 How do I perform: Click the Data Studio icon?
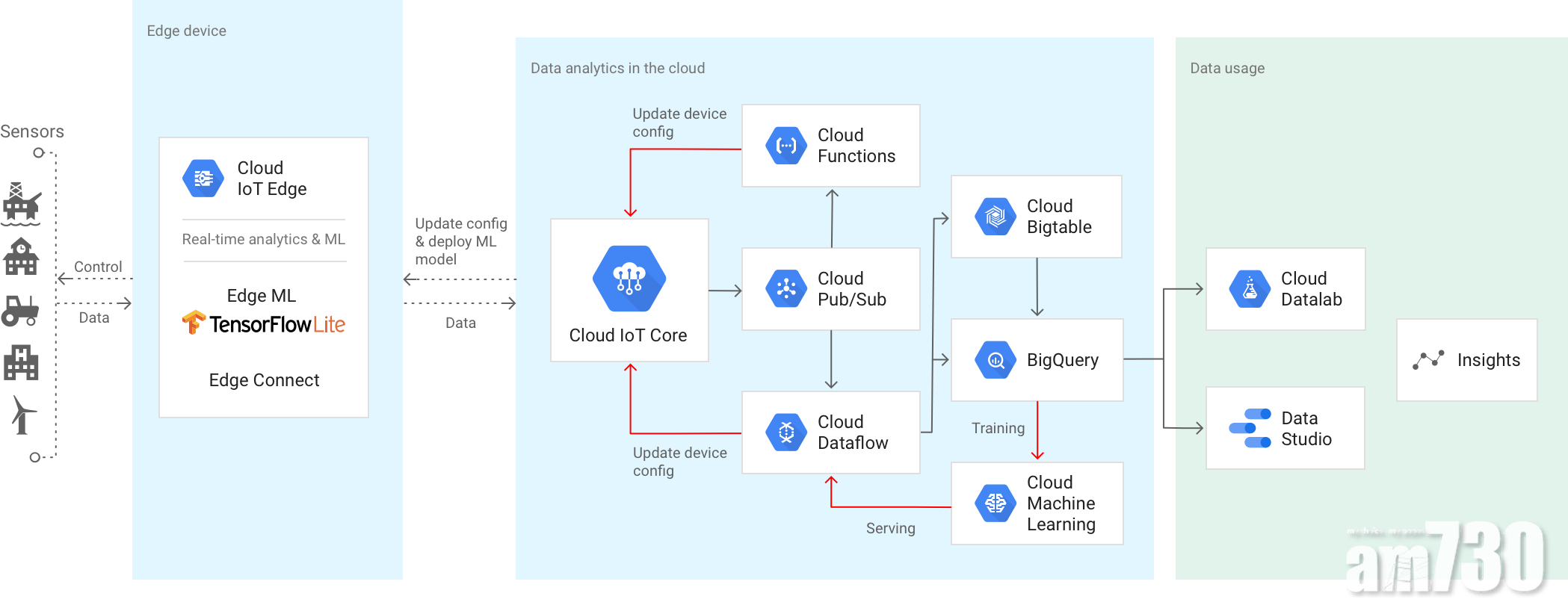click(1250, 428)
